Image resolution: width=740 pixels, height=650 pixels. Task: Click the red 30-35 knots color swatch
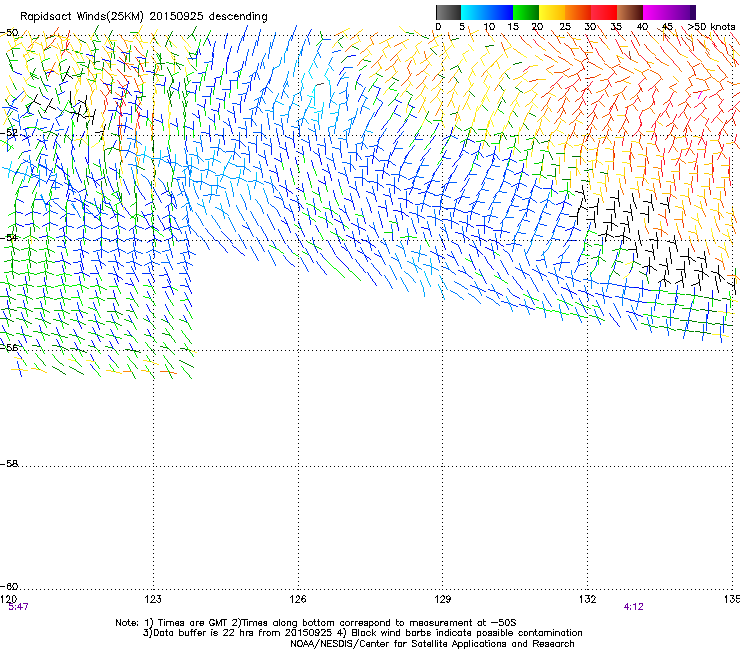pyautogui.click(x=604, y=12)
